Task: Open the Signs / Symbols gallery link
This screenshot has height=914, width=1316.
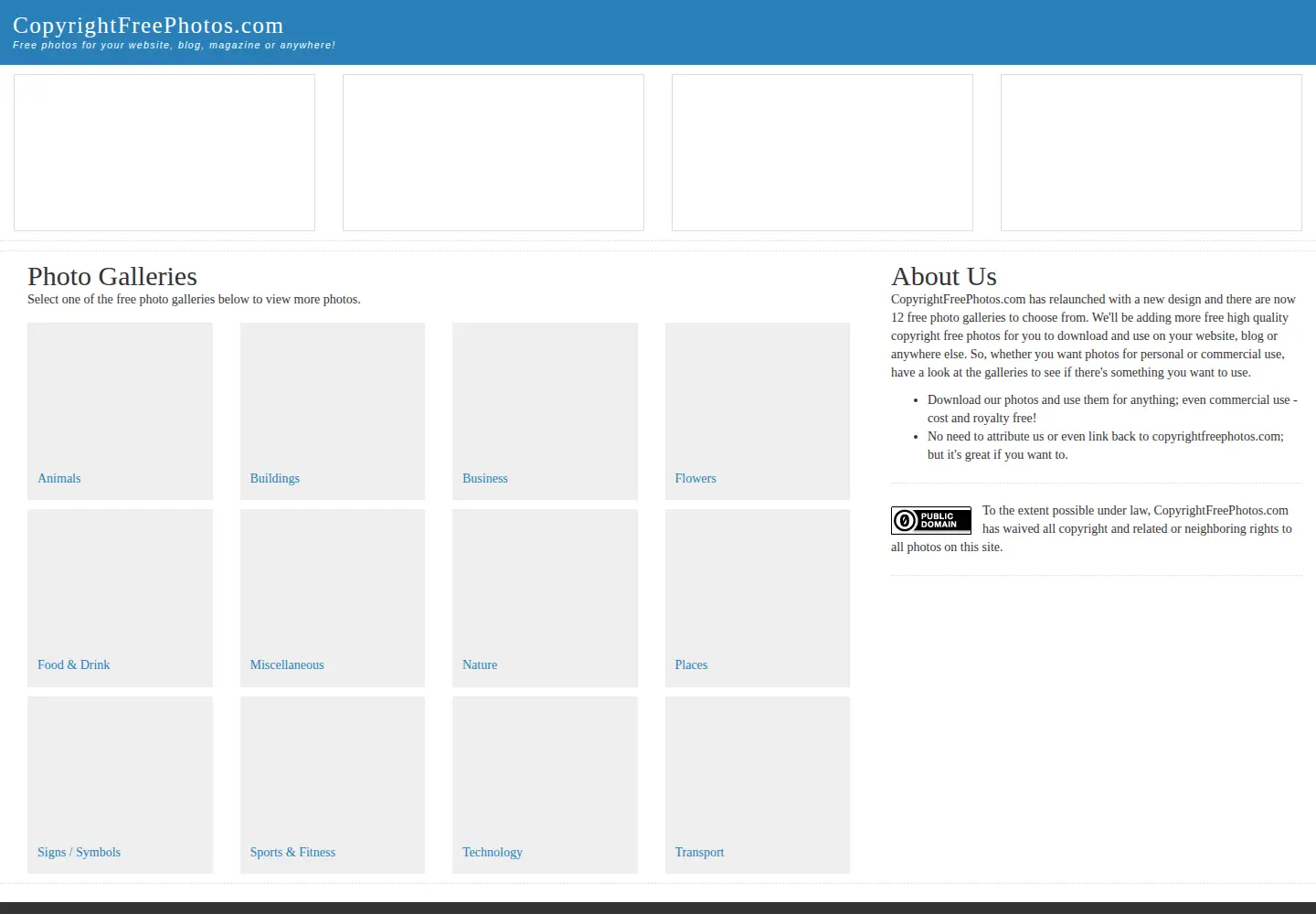Action: (80, 852)
